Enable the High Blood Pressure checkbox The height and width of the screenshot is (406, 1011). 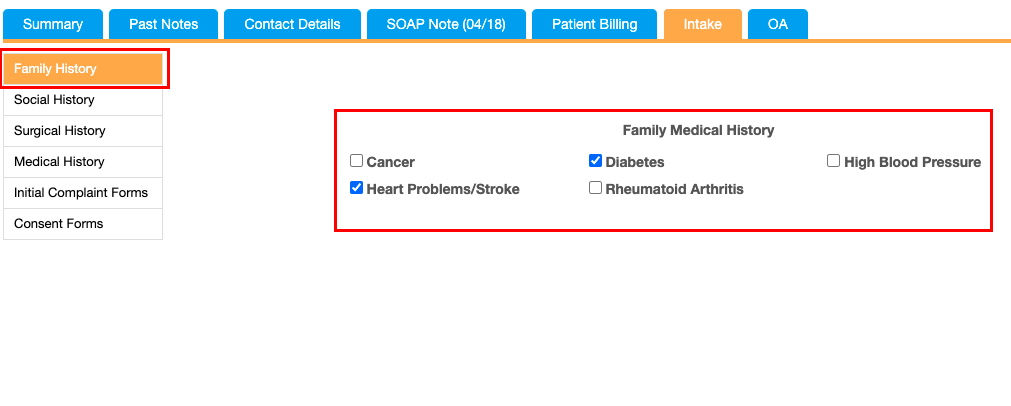834,161
